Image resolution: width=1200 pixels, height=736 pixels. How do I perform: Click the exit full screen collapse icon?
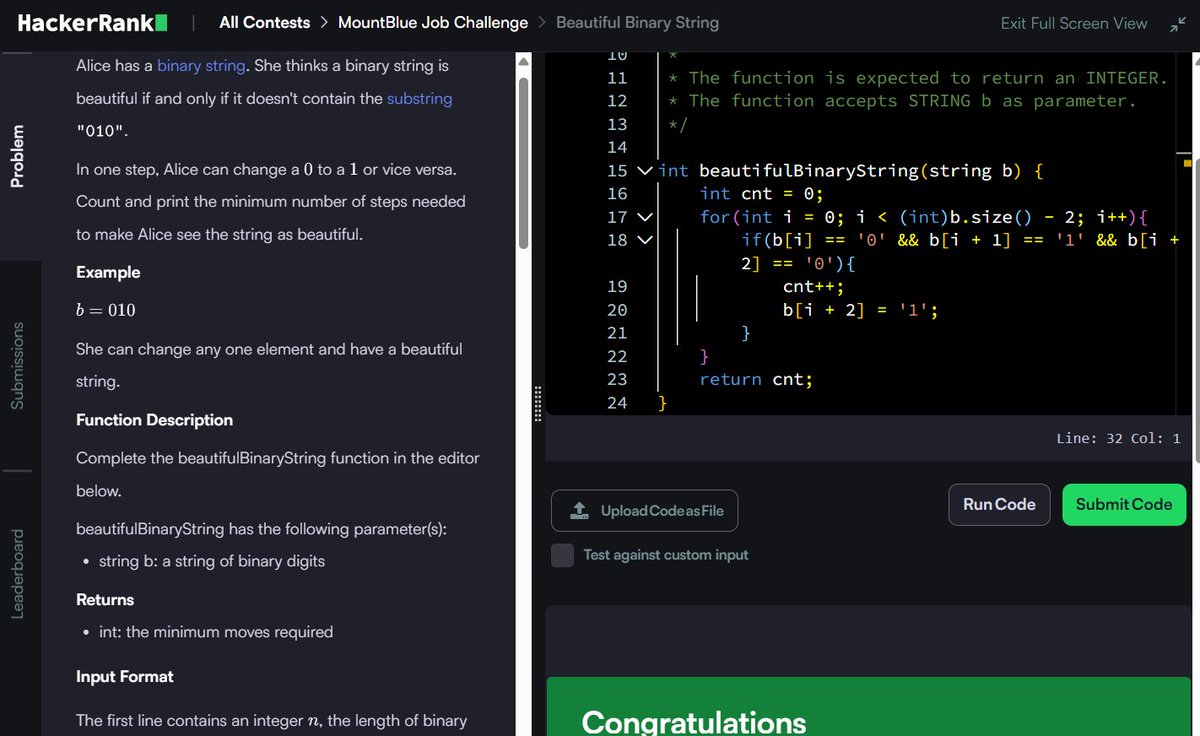1176,23
